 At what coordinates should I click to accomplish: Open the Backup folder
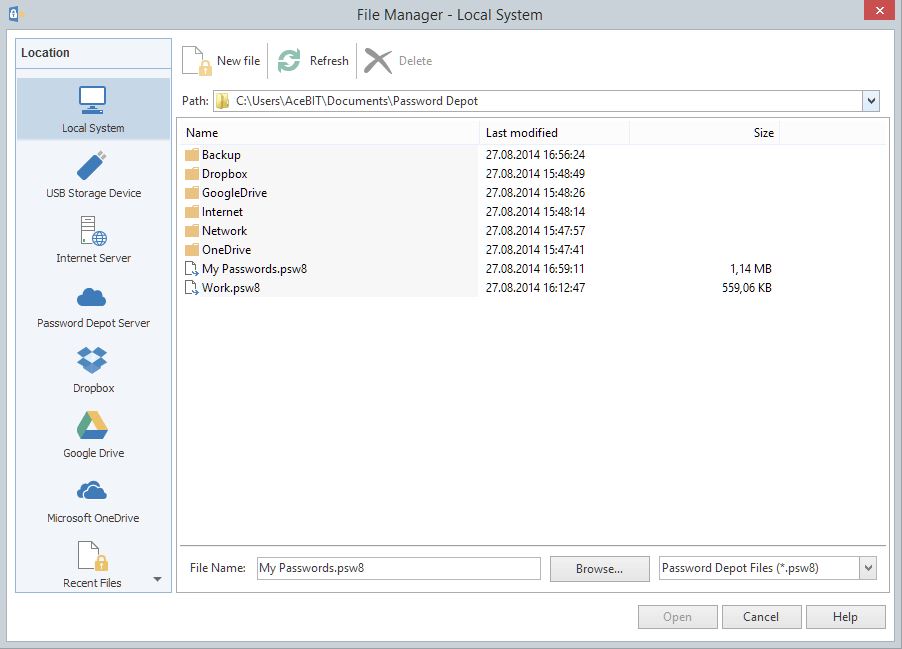(x=222, y=155)
